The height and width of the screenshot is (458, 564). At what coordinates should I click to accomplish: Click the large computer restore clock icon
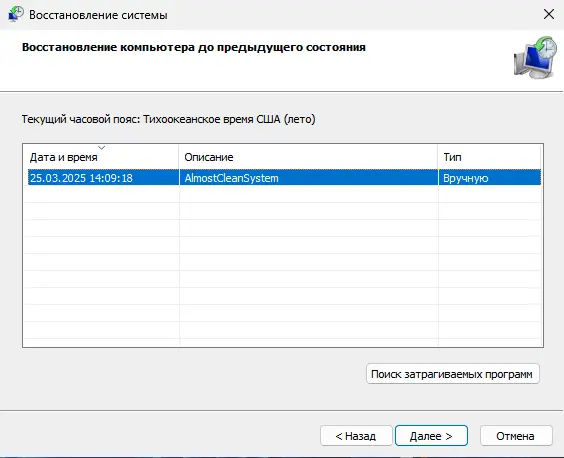pos(535,57)
